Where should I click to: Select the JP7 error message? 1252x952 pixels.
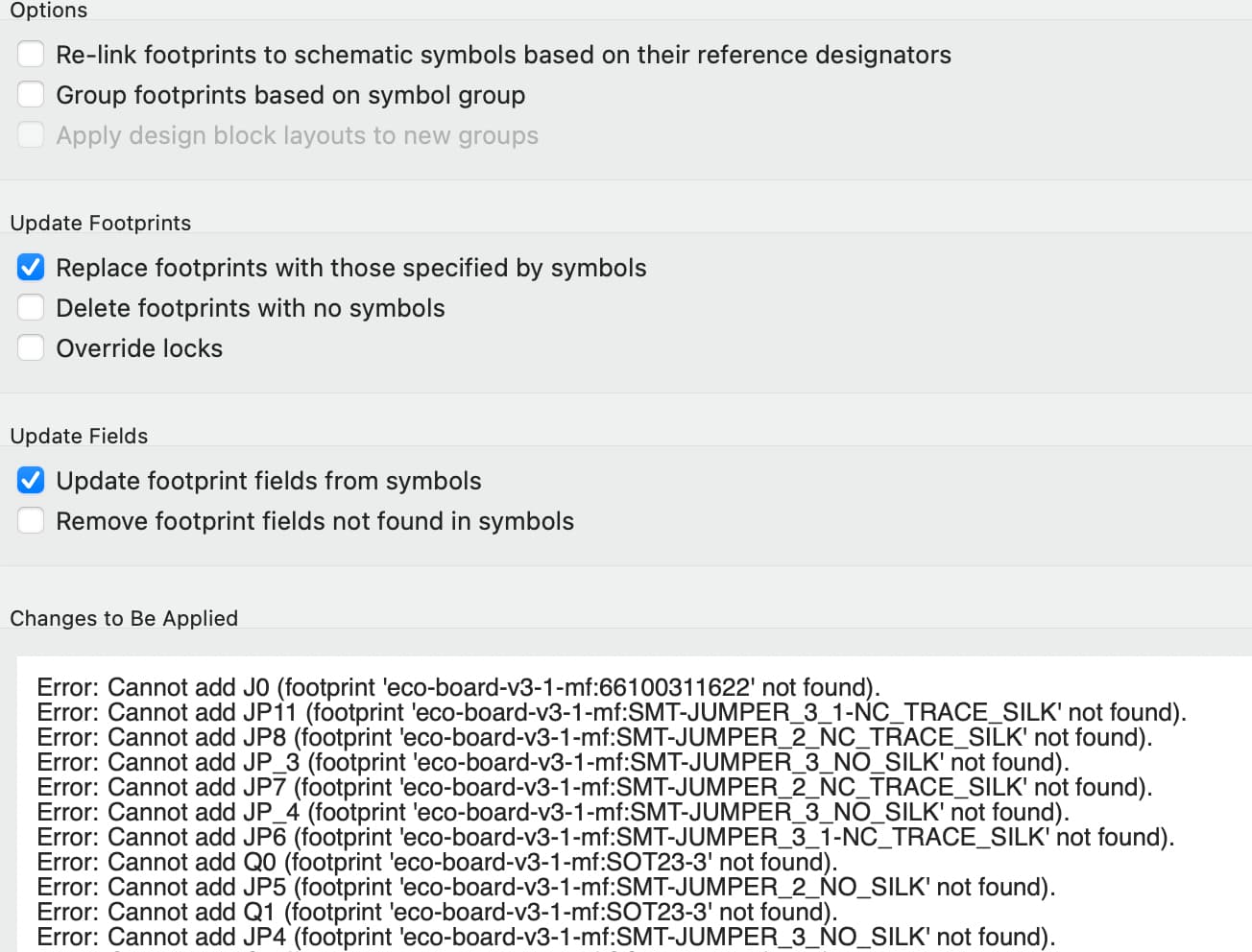click(594, 787)
